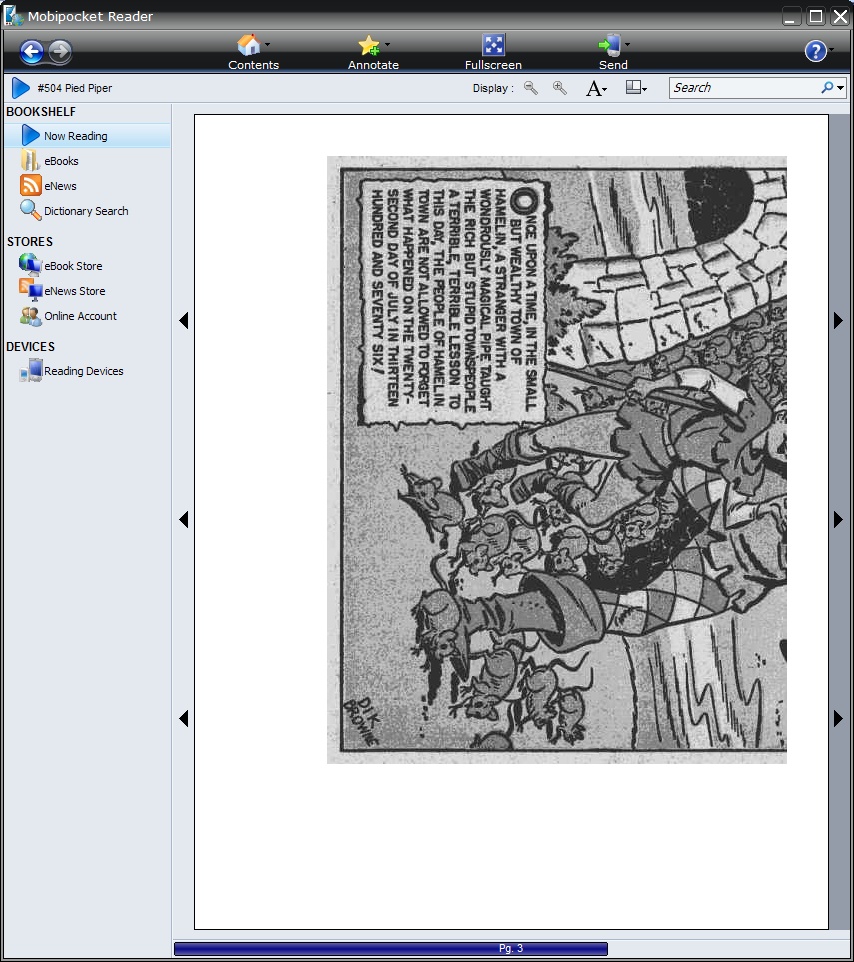Expand the font size dropdown
Image resolution: width=854 pixels, height=962 pixels.
(597, 89)
